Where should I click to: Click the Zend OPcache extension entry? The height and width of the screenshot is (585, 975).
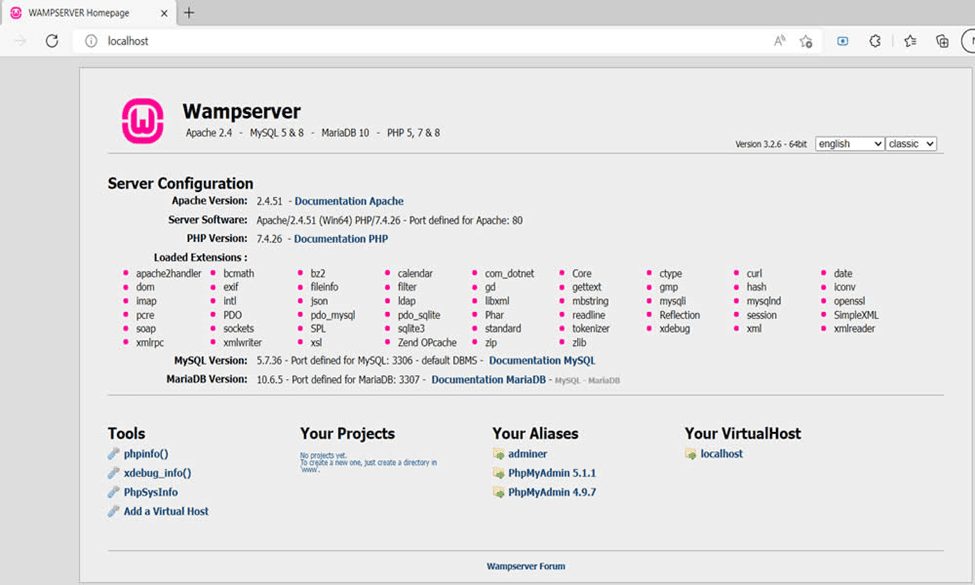click(x=427, y=343)
